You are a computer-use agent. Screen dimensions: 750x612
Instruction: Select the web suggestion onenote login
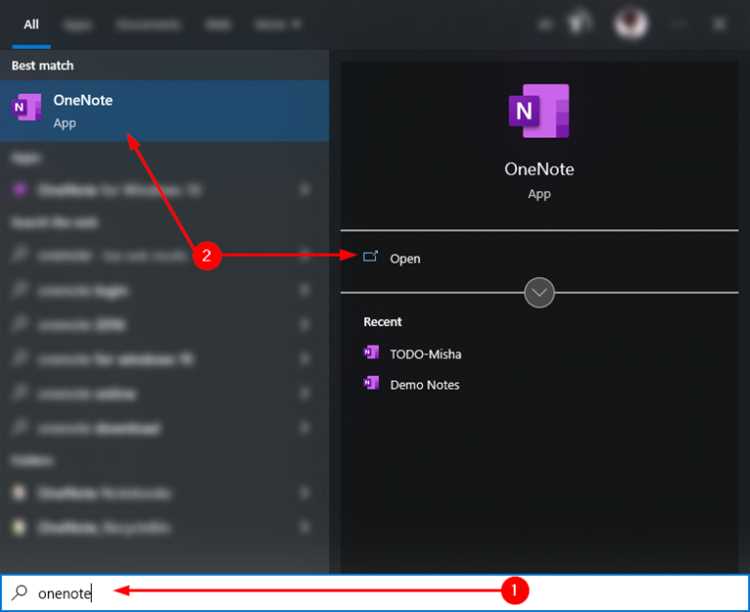point(164,290)
